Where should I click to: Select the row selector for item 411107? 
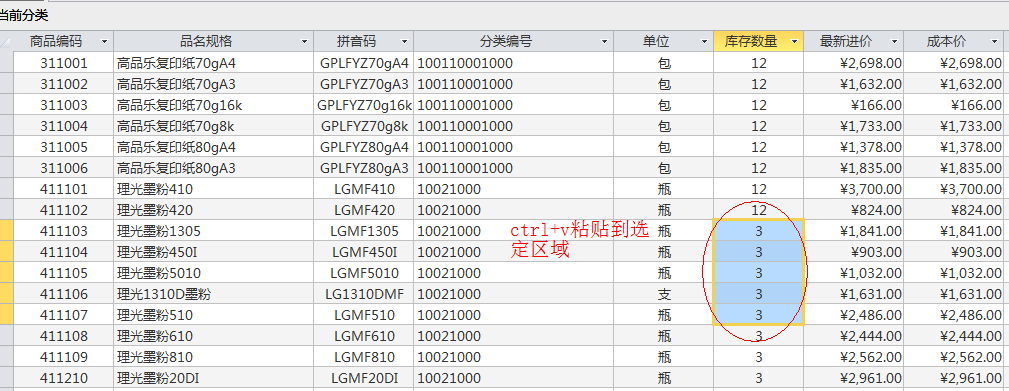[6, 315]
